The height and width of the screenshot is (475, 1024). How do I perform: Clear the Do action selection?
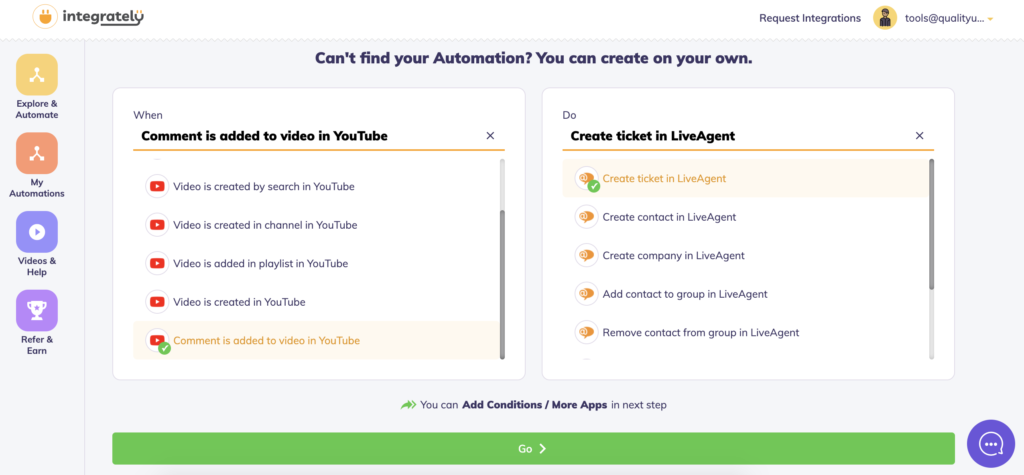(x=919, y=136)
